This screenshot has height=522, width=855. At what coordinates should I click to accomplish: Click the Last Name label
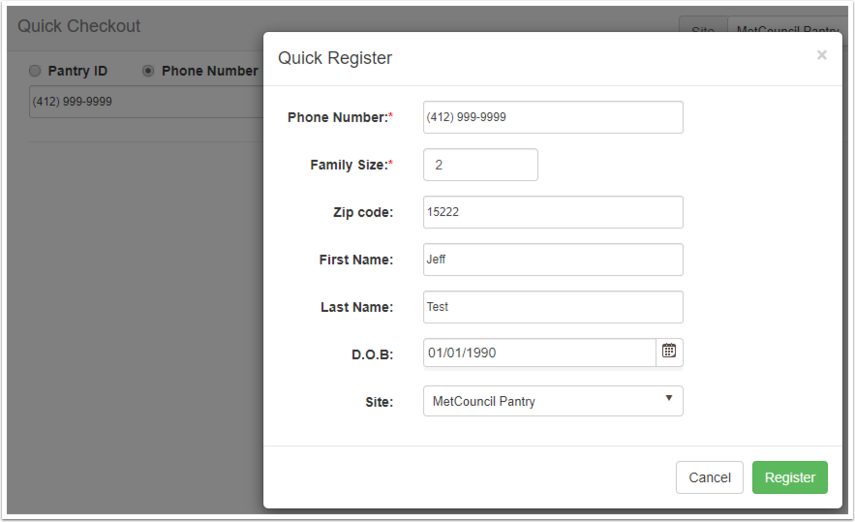click(x=357, y=307)
